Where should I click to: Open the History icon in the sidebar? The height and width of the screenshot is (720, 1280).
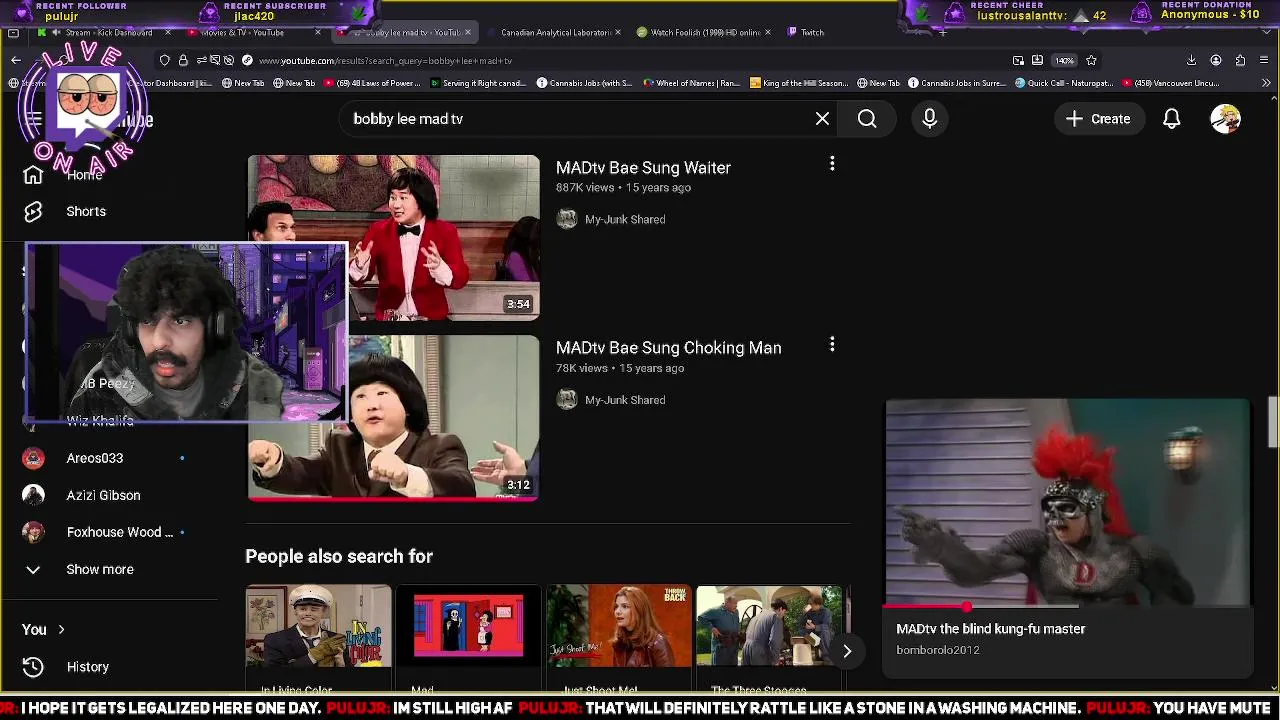(33, 667)
